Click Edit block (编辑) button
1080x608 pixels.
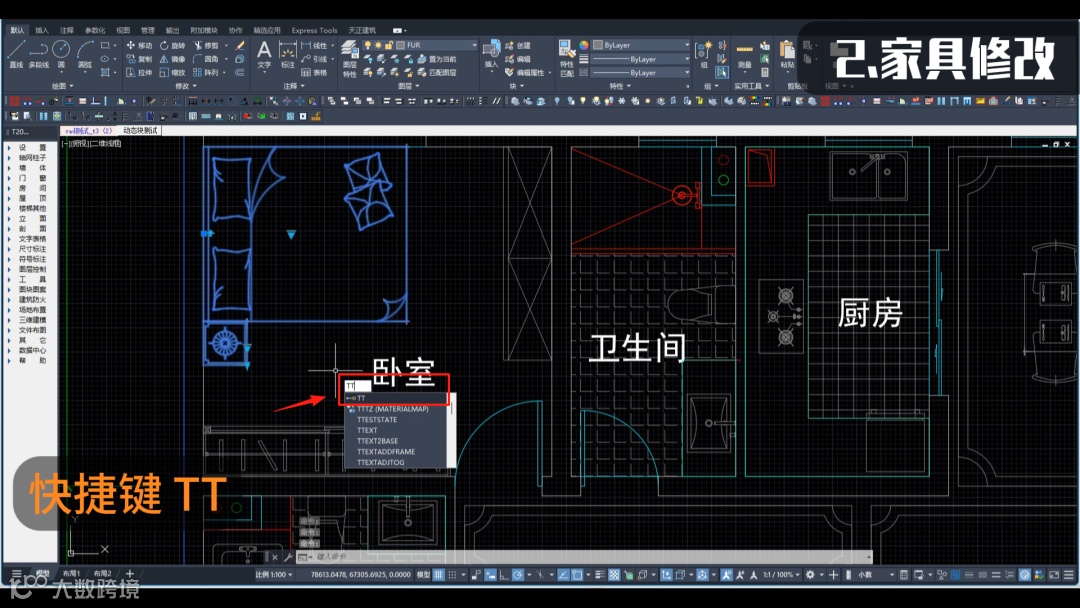tap(518, 59)
